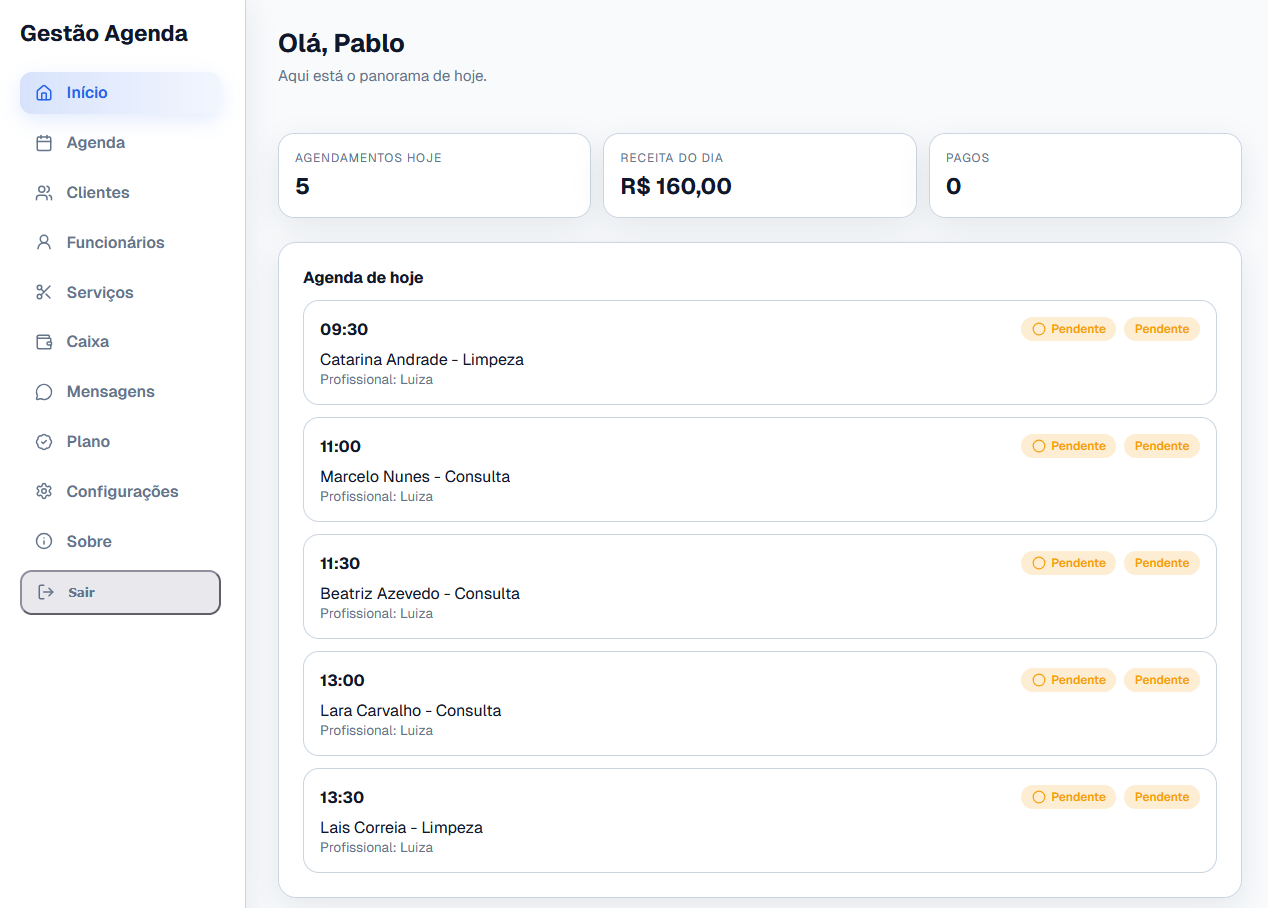
Task: Click the gear icon beside Configurações
Action: pos(44,492)
